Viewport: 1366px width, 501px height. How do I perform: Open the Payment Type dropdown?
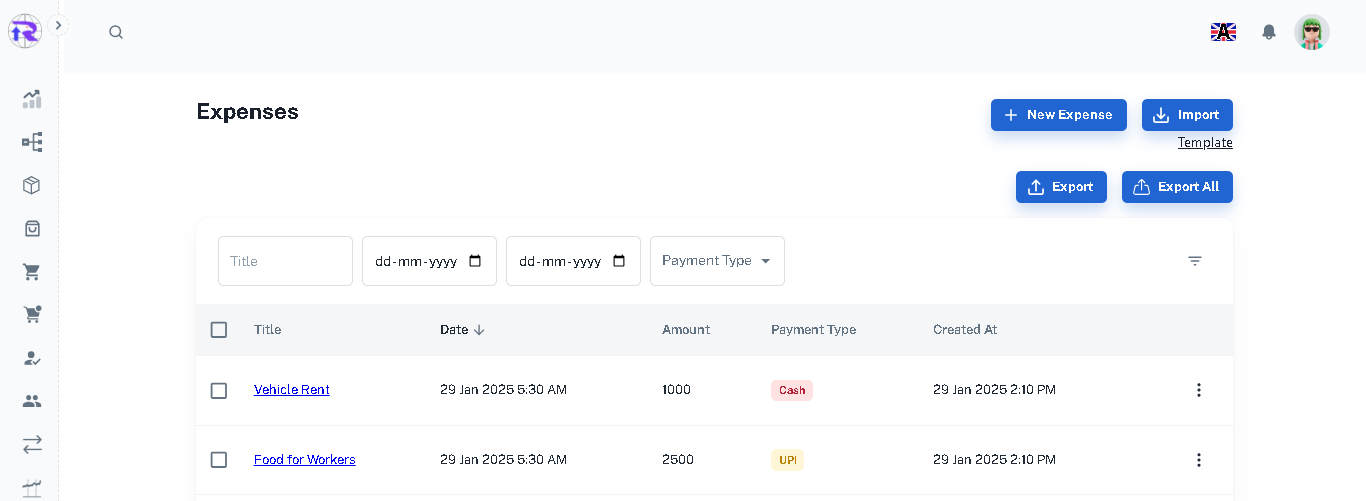coord(717,261)
